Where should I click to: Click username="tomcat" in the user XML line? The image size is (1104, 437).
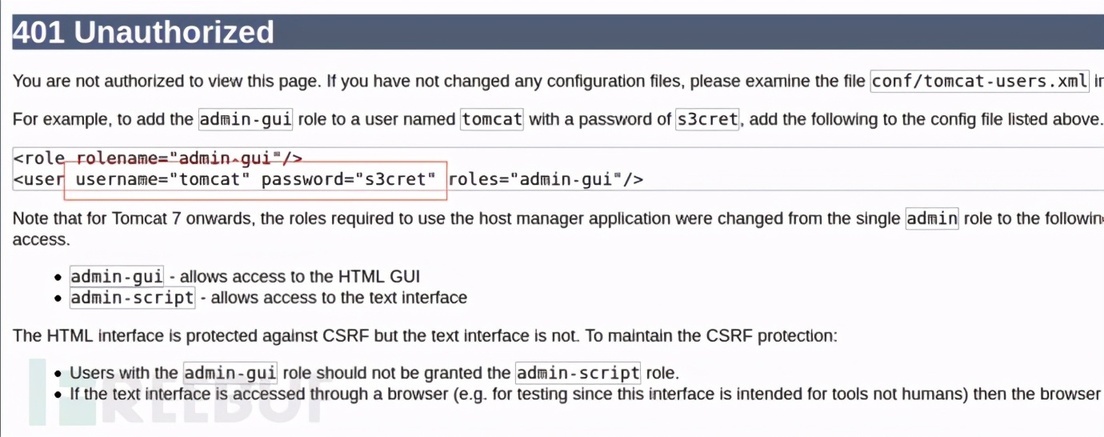pyautogui.click(x=163, y=179)
